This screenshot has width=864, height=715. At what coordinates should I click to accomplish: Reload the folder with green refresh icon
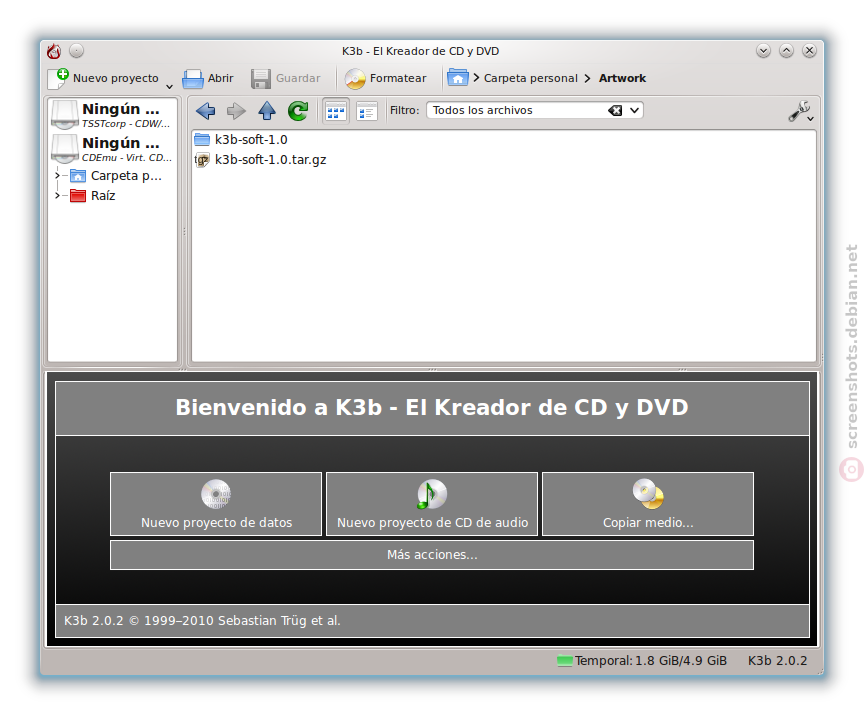point(298,111)
